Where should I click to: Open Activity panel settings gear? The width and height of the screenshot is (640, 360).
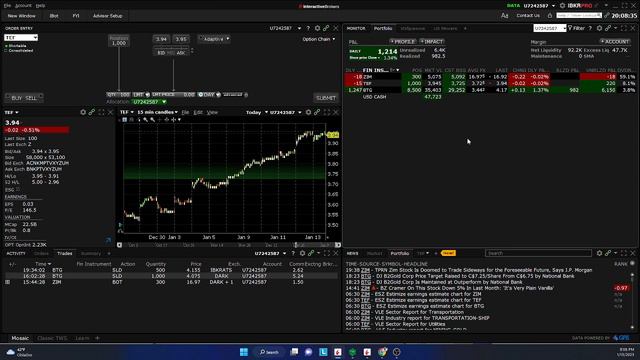coord(302,253)
